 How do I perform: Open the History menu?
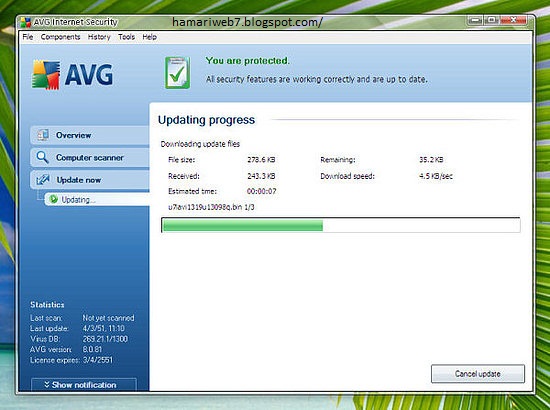99,37
